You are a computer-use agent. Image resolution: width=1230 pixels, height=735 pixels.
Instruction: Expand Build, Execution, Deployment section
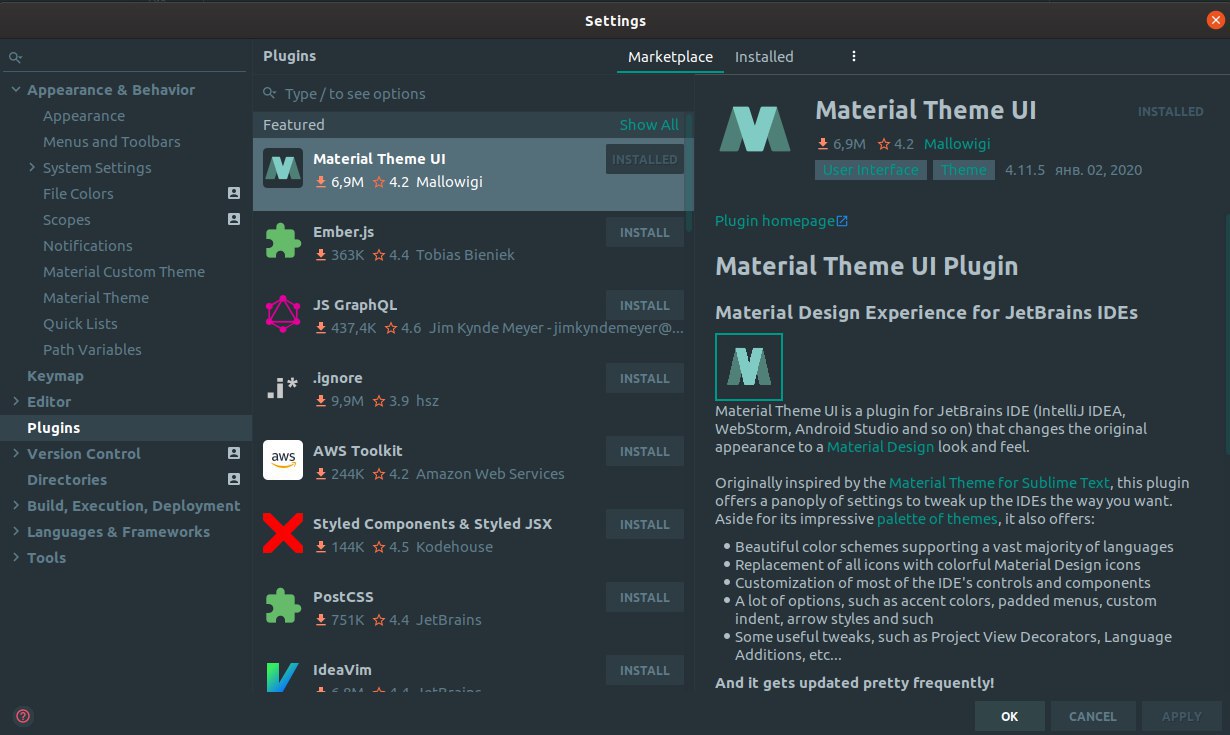coord(16,505)
